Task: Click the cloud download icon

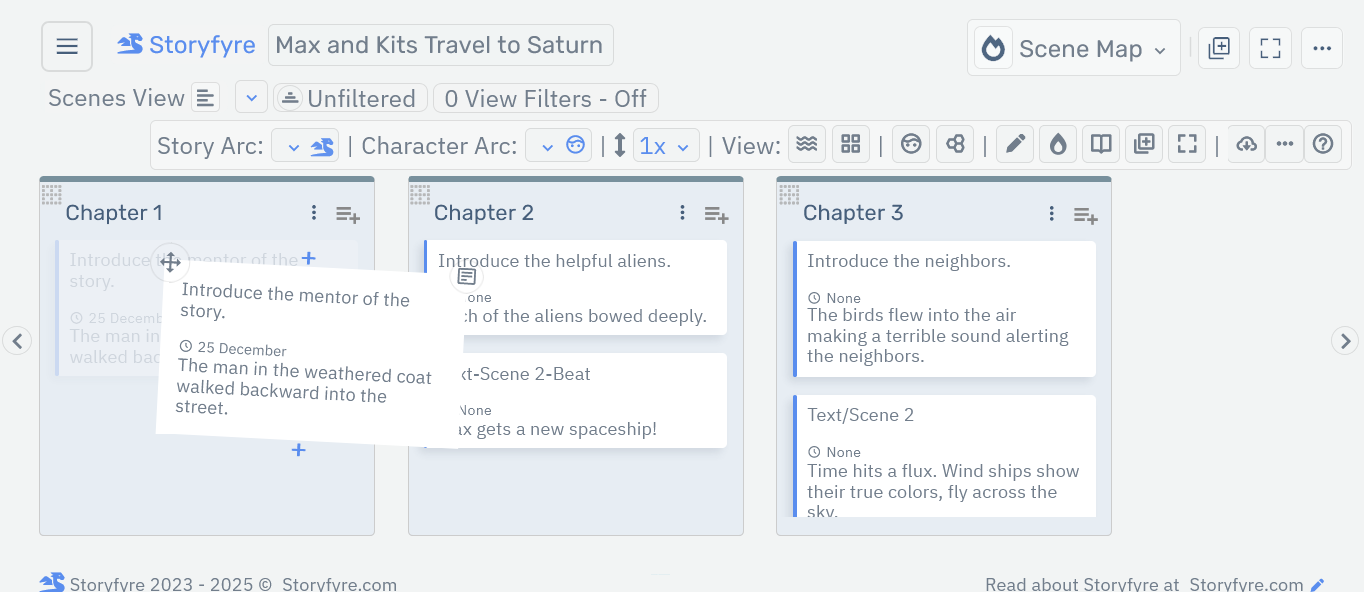Action: 1246,145
